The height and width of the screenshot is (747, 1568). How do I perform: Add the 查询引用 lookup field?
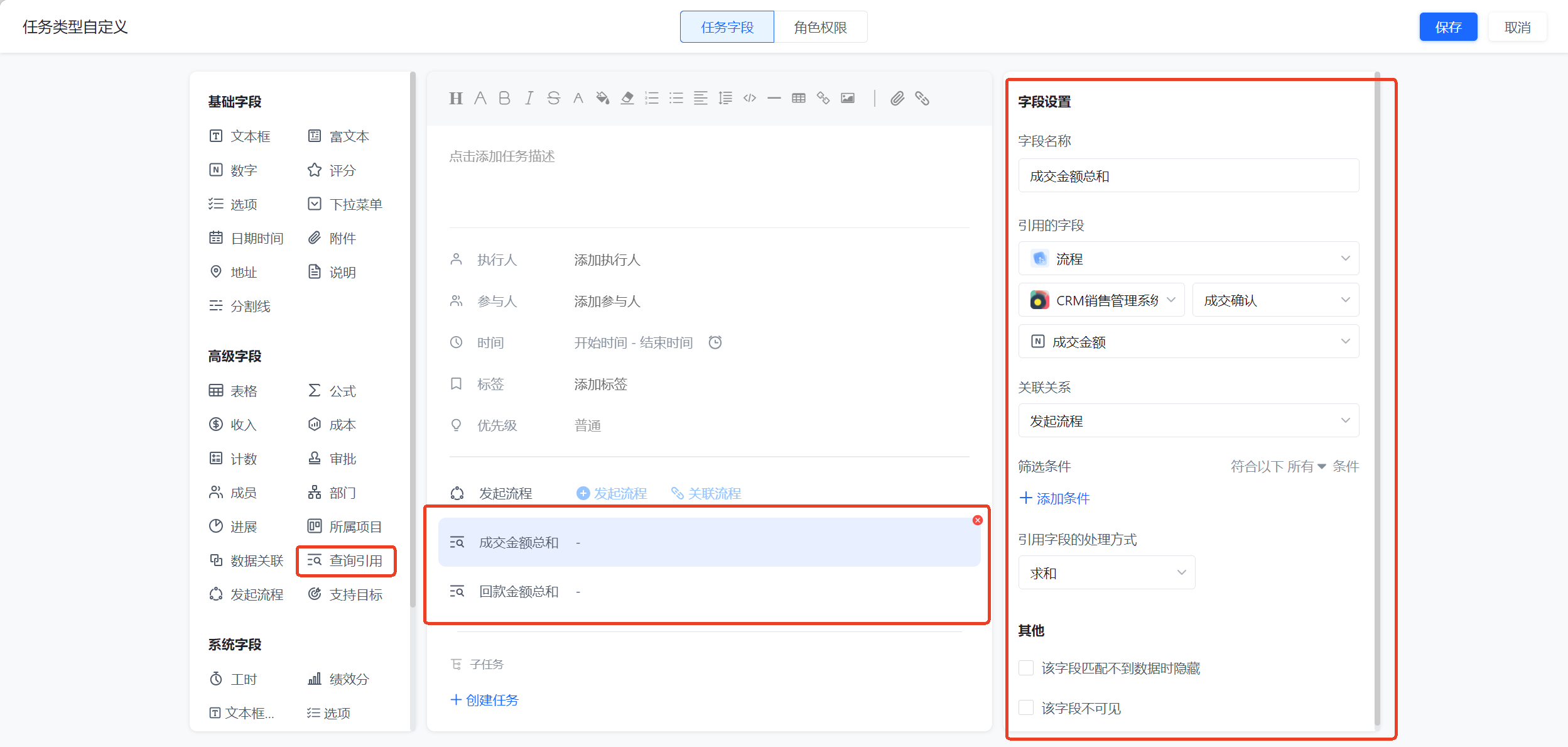pyautogui.click(x=345, y=560)
